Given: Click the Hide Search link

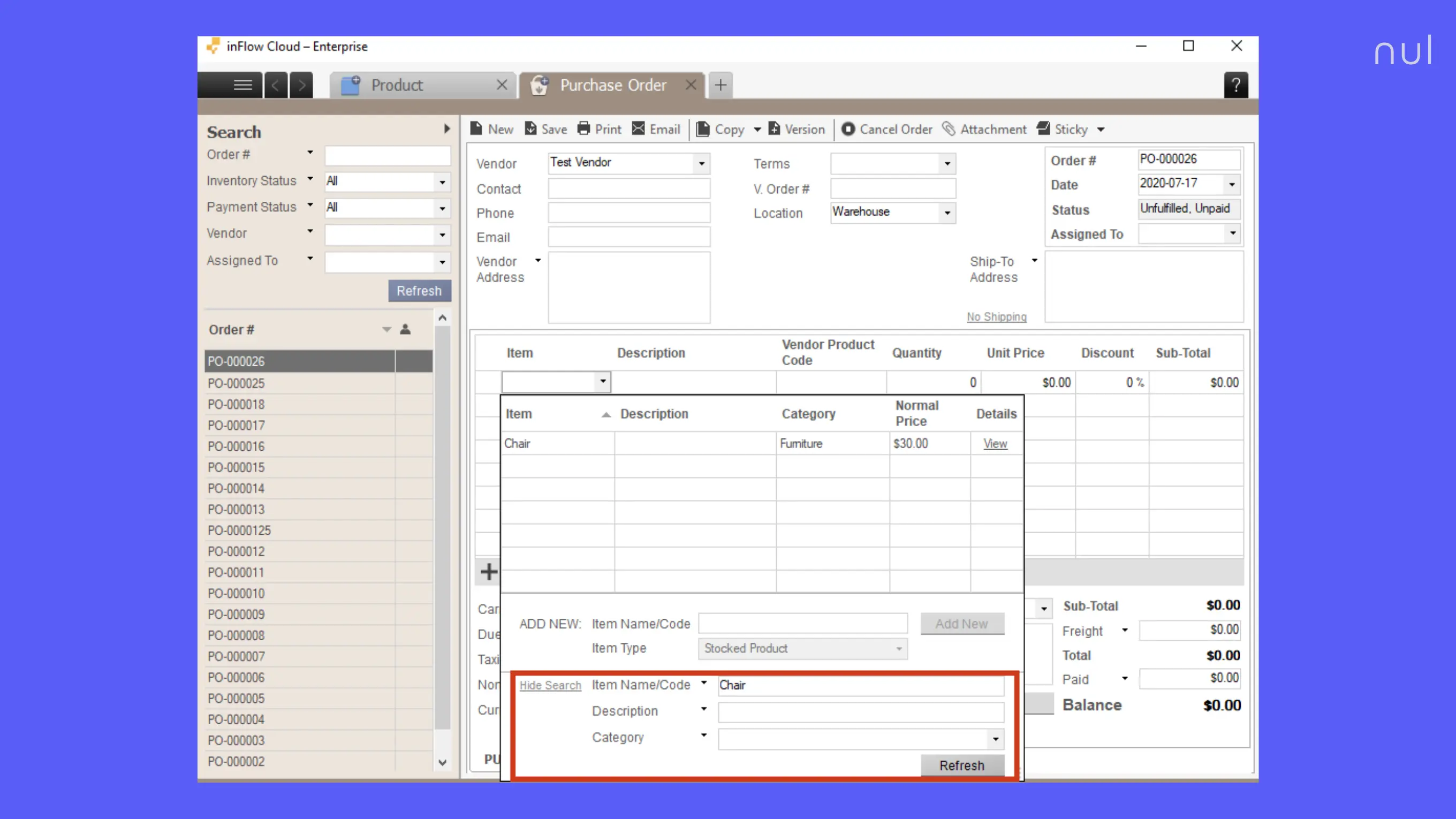Looking at the screenshot, I should pyautogui.click(x=550, y=685).
